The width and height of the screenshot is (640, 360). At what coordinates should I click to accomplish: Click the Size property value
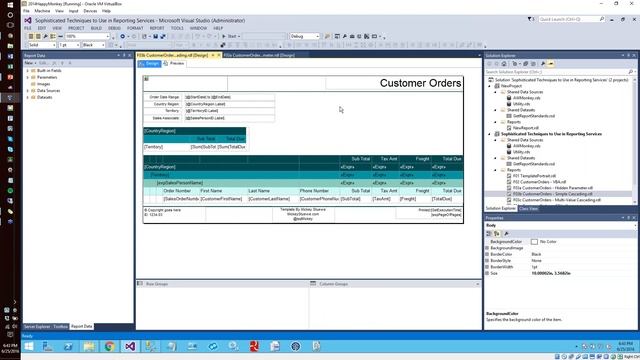click(551, 273)
